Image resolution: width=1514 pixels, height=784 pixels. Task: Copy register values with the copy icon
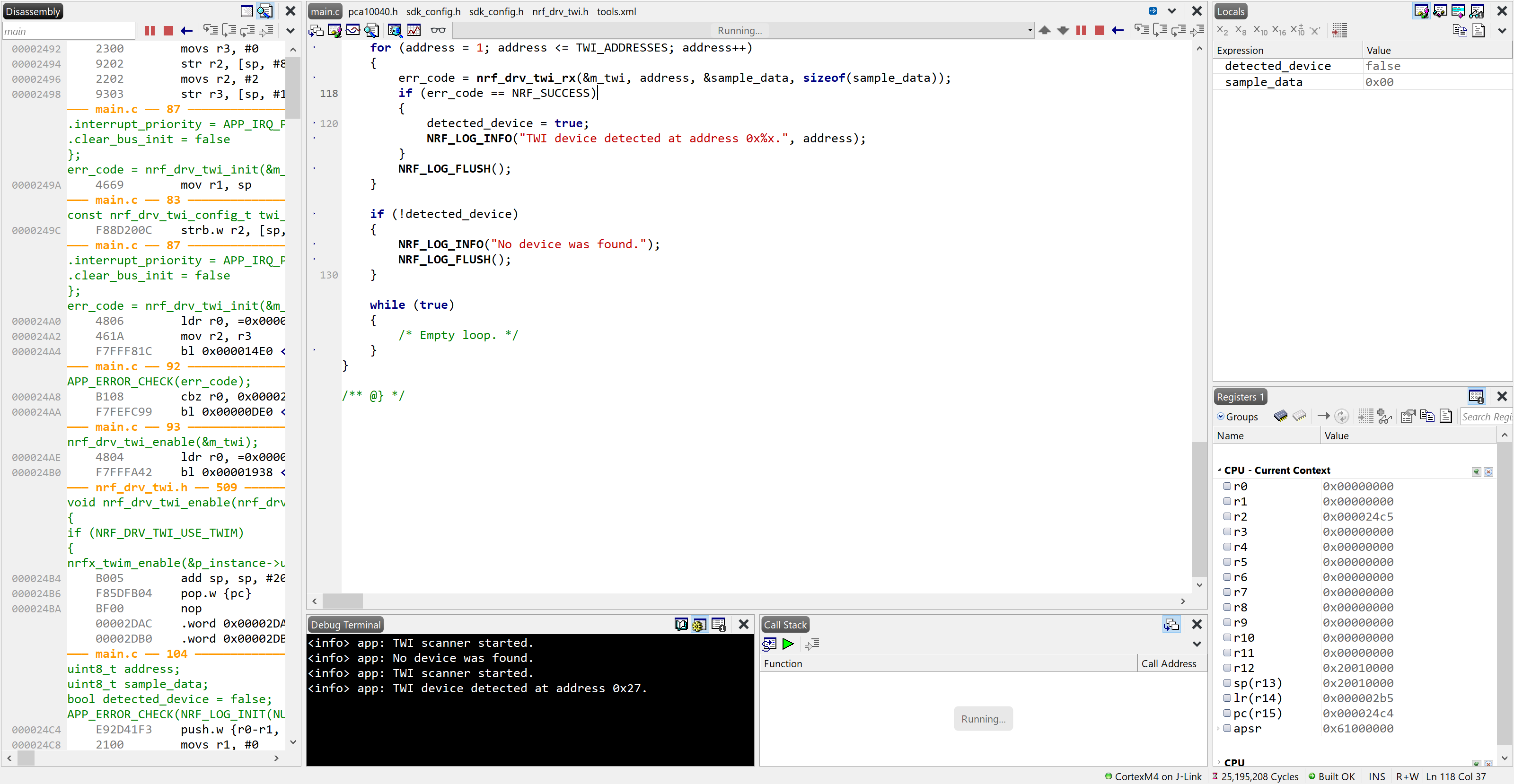(1427, 416)
